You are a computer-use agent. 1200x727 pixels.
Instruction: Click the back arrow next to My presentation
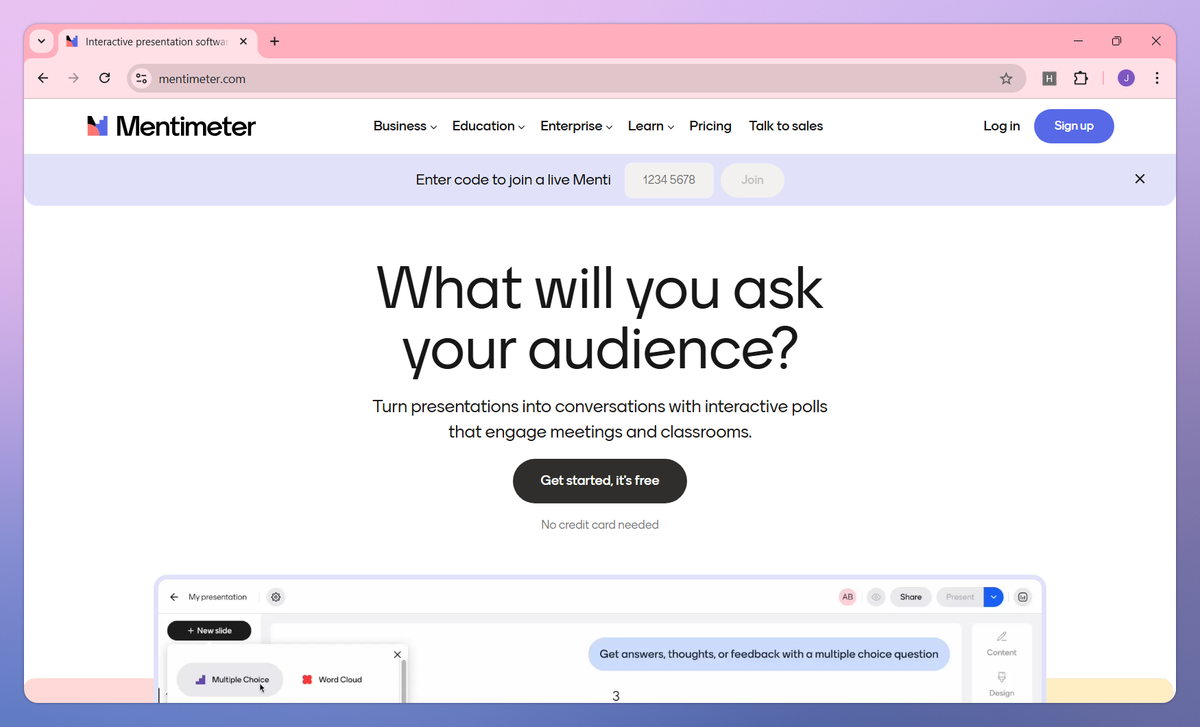pyautogui.click(x=174, y=597)
